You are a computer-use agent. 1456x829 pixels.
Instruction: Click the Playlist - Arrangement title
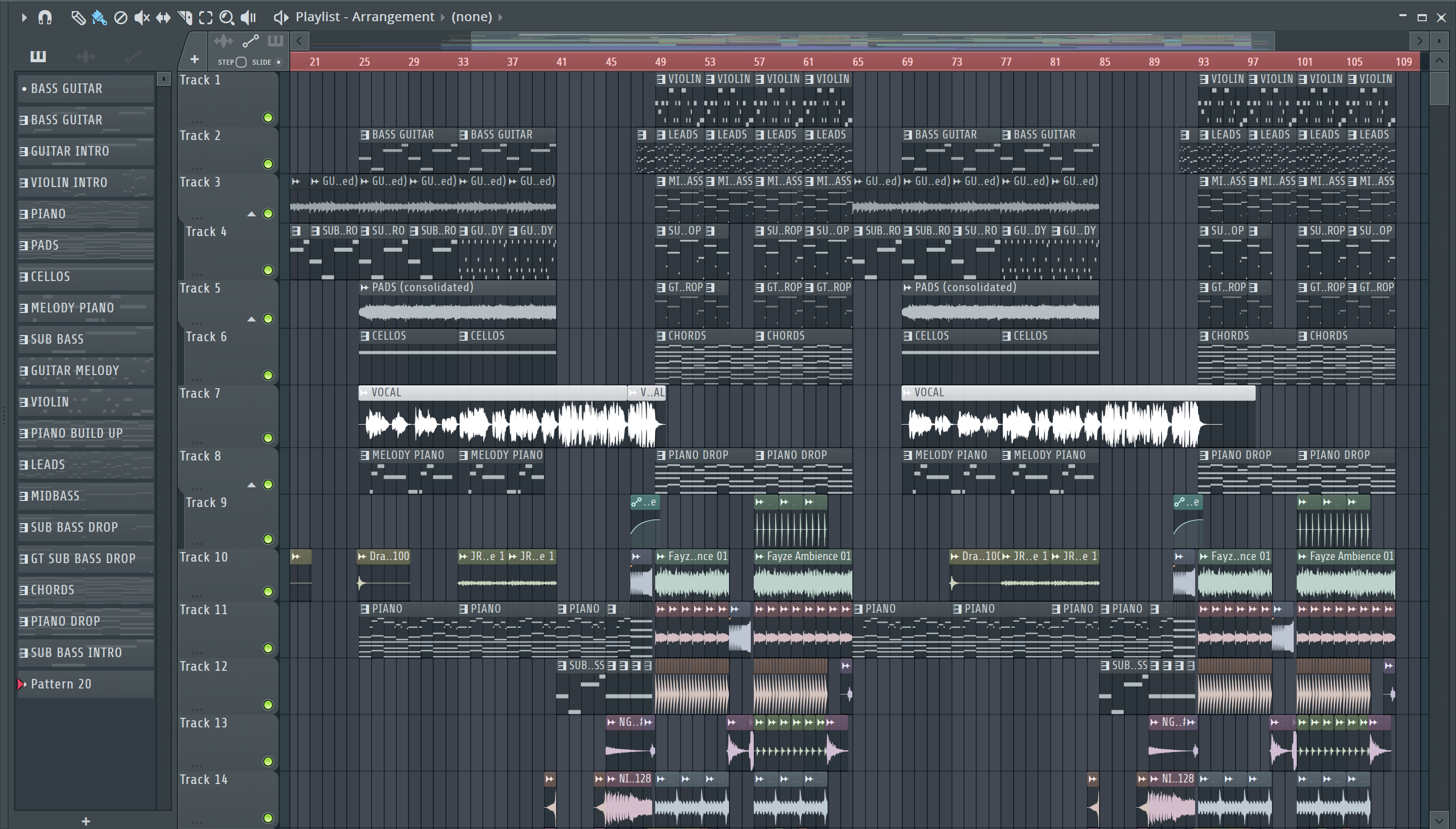click(365, 17)
